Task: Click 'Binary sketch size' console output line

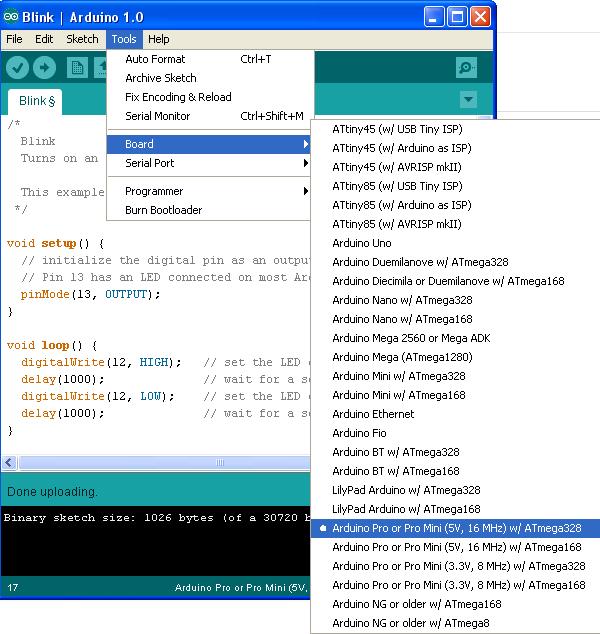Action: click(x=157, y=518)
